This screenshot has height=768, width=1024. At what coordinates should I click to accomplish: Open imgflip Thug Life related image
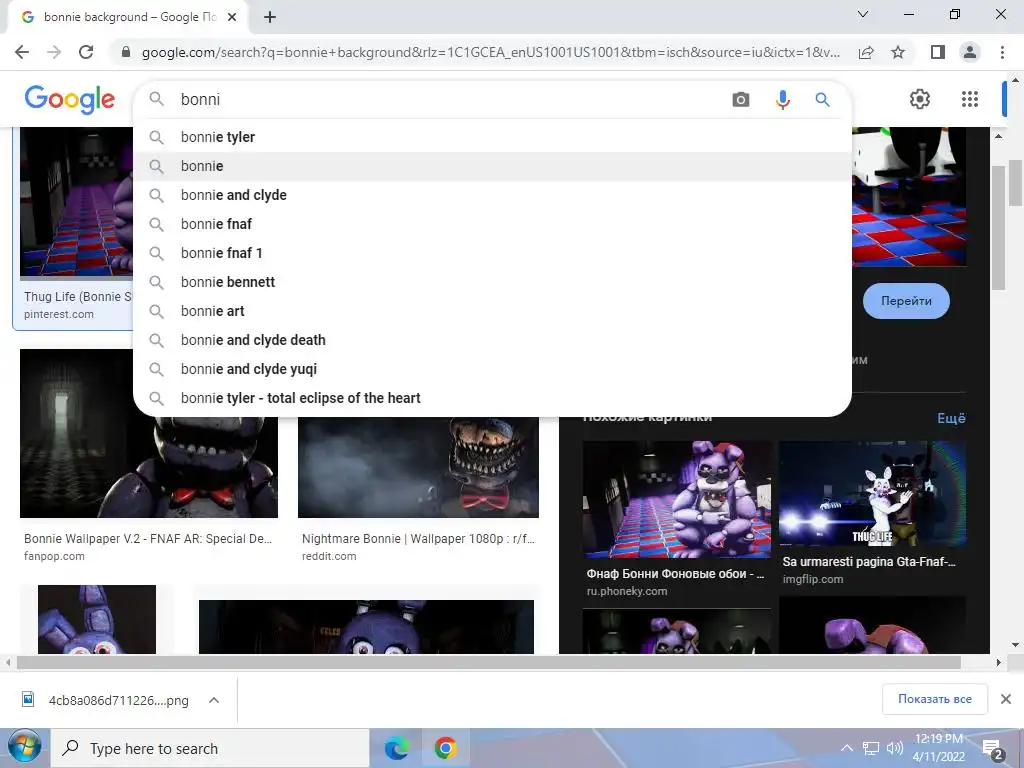(x=872, y=494)
